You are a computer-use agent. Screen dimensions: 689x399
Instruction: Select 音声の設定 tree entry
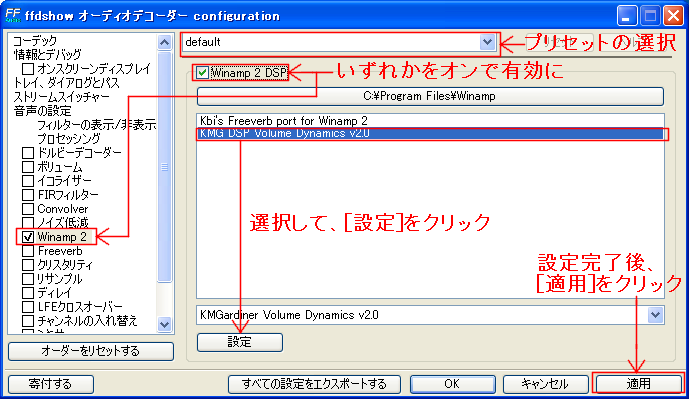(x=42, y=111)
